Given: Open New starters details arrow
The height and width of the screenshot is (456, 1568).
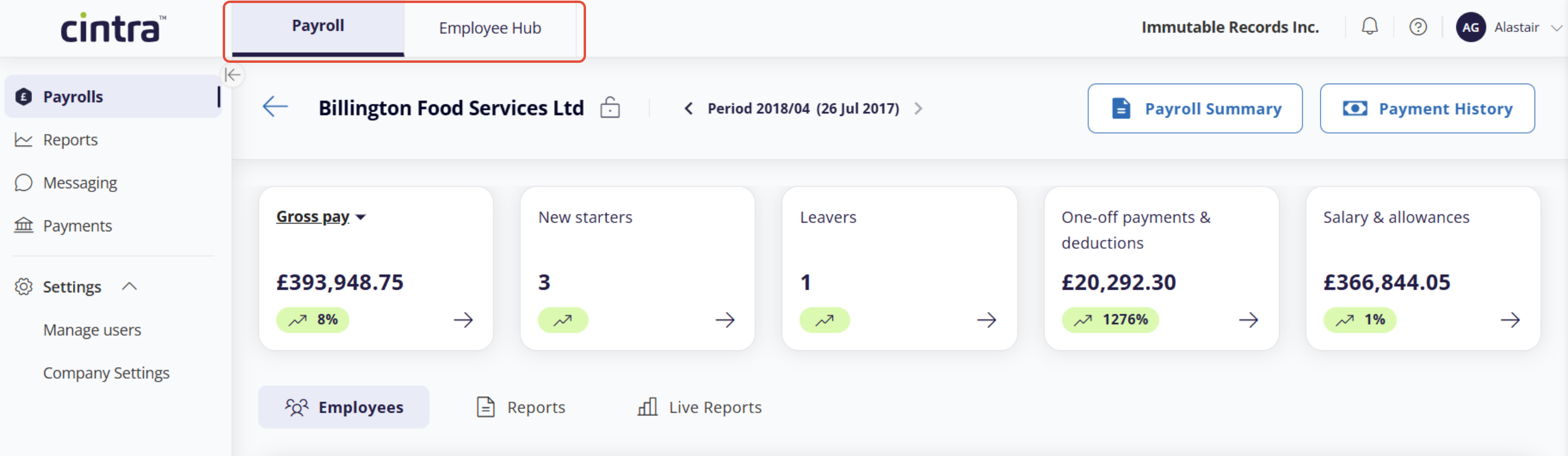Looking at the screenshot, I should click(725, 320).
